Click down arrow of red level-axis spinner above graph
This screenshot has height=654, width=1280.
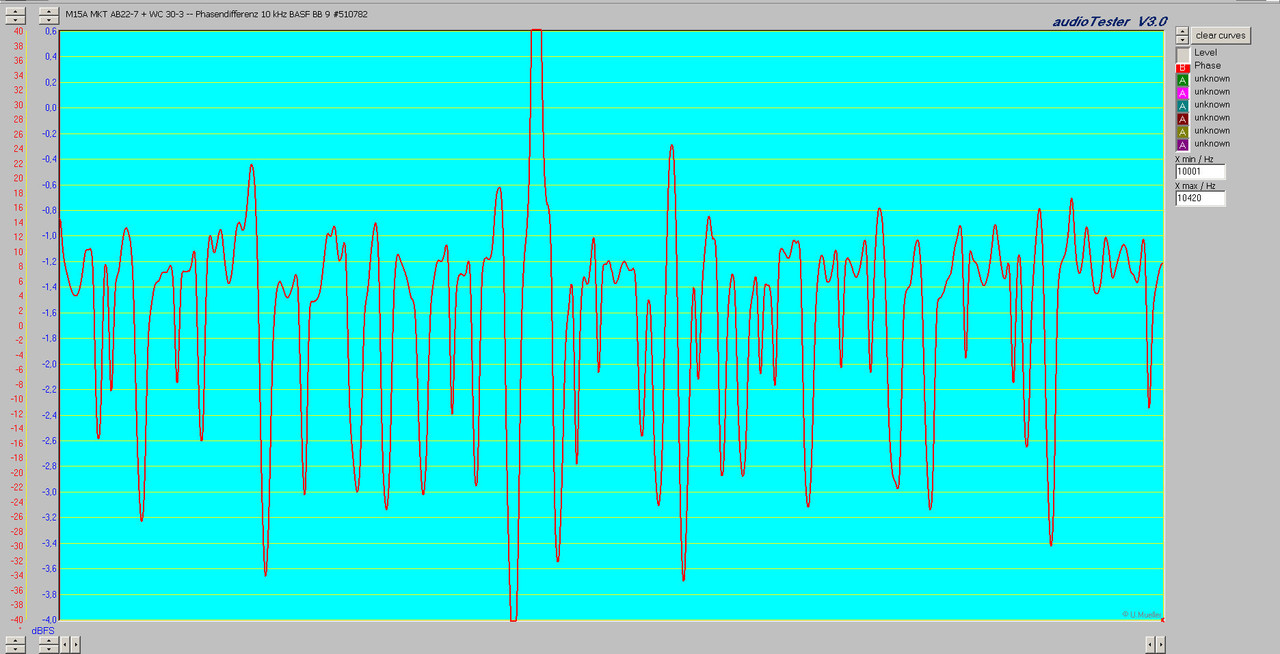click(15, 20)
